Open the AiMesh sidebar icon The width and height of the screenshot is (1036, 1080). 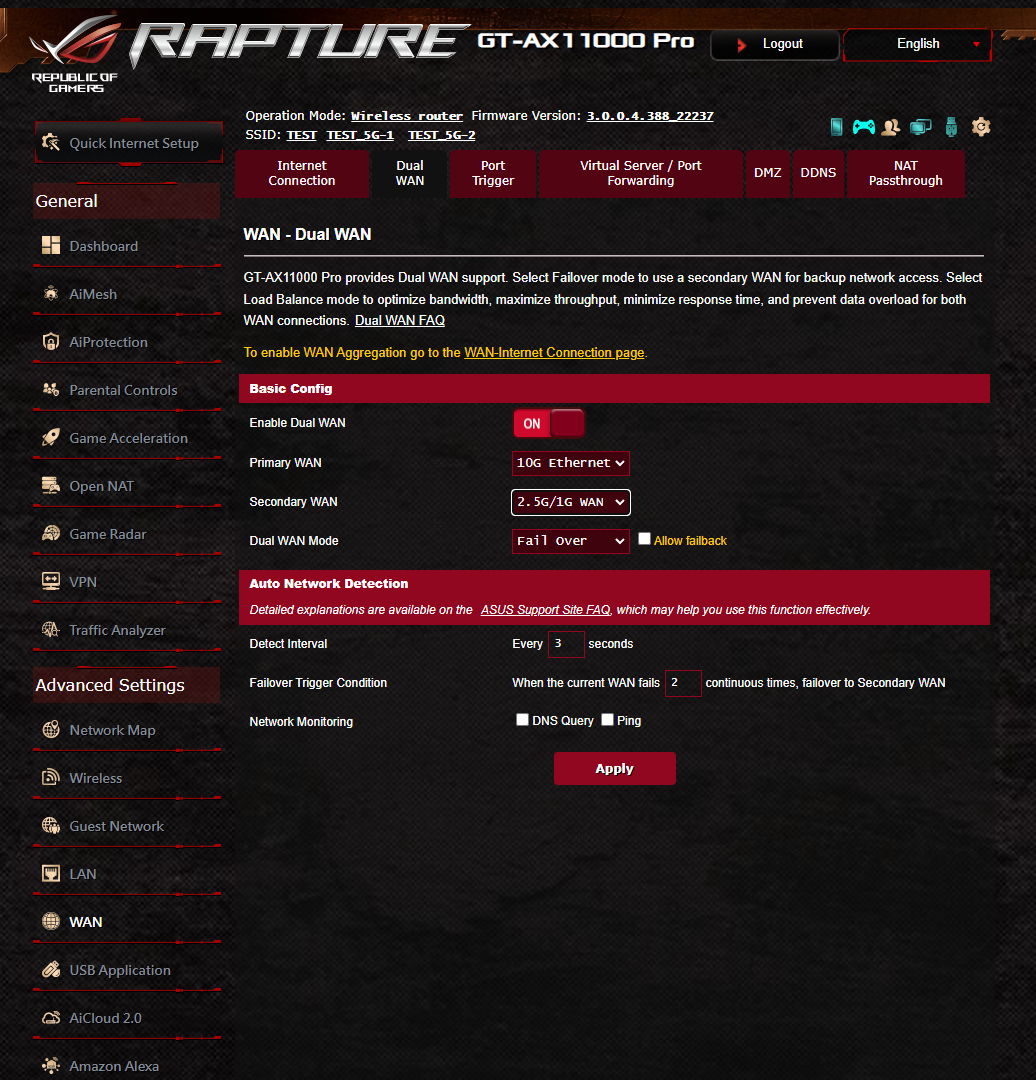click(x=50, y=293)
